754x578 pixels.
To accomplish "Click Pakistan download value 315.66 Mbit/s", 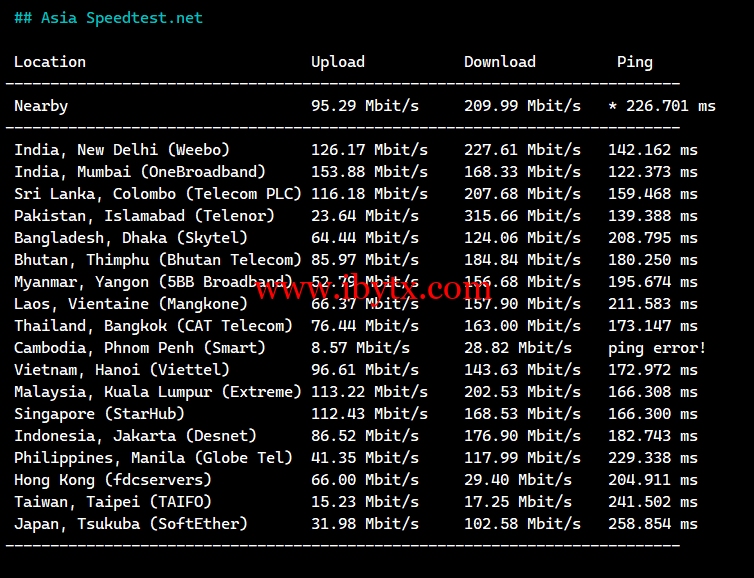I will [522, 216].
